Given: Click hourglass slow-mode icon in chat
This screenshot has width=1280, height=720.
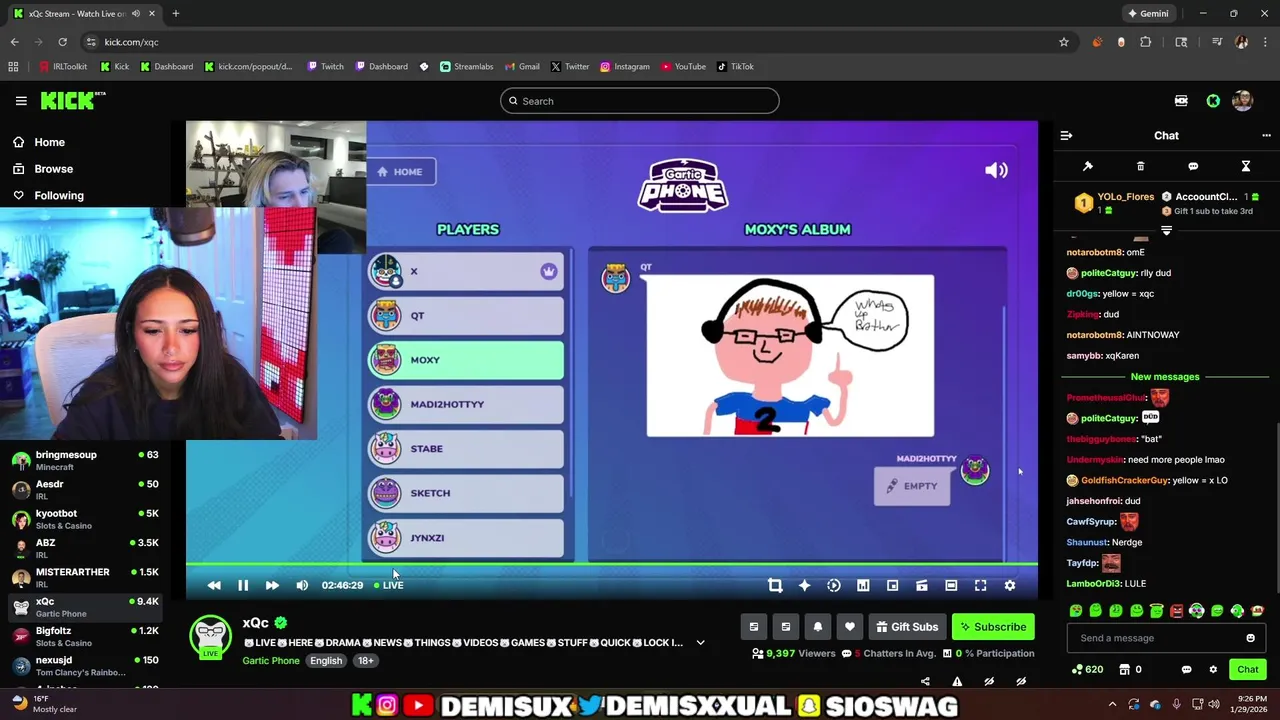Looking at the screenshot, I should tap(1246, 166).
